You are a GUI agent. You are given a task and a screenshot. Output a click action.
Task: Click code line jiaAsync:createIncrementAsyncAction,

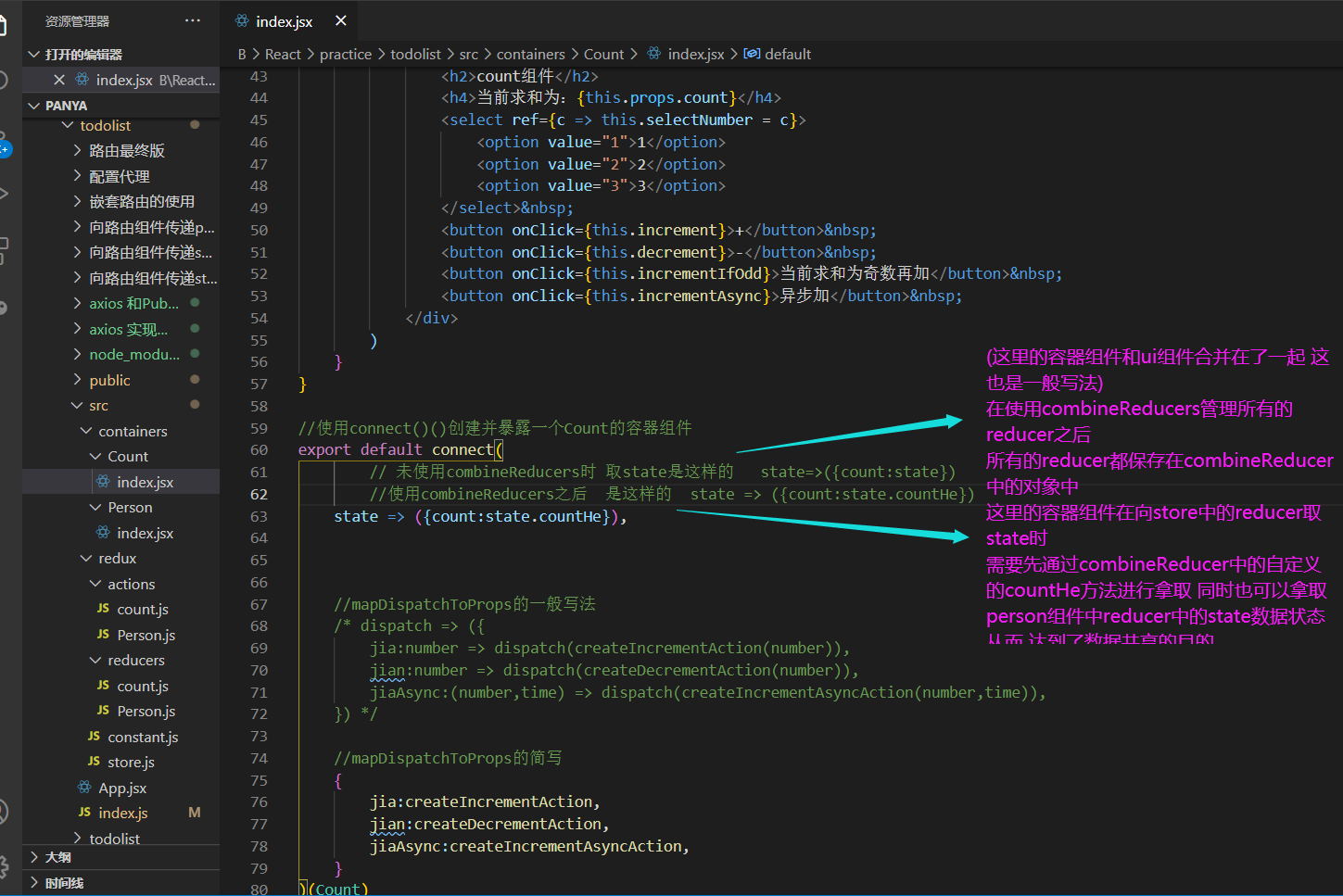pos(529,846)
